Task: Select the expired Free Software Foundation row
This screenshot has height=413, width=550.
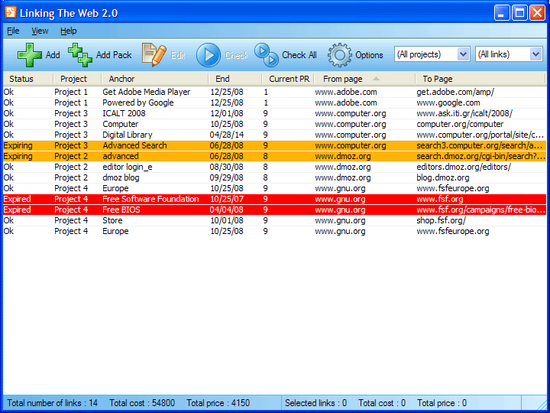Action: point(275,199)
